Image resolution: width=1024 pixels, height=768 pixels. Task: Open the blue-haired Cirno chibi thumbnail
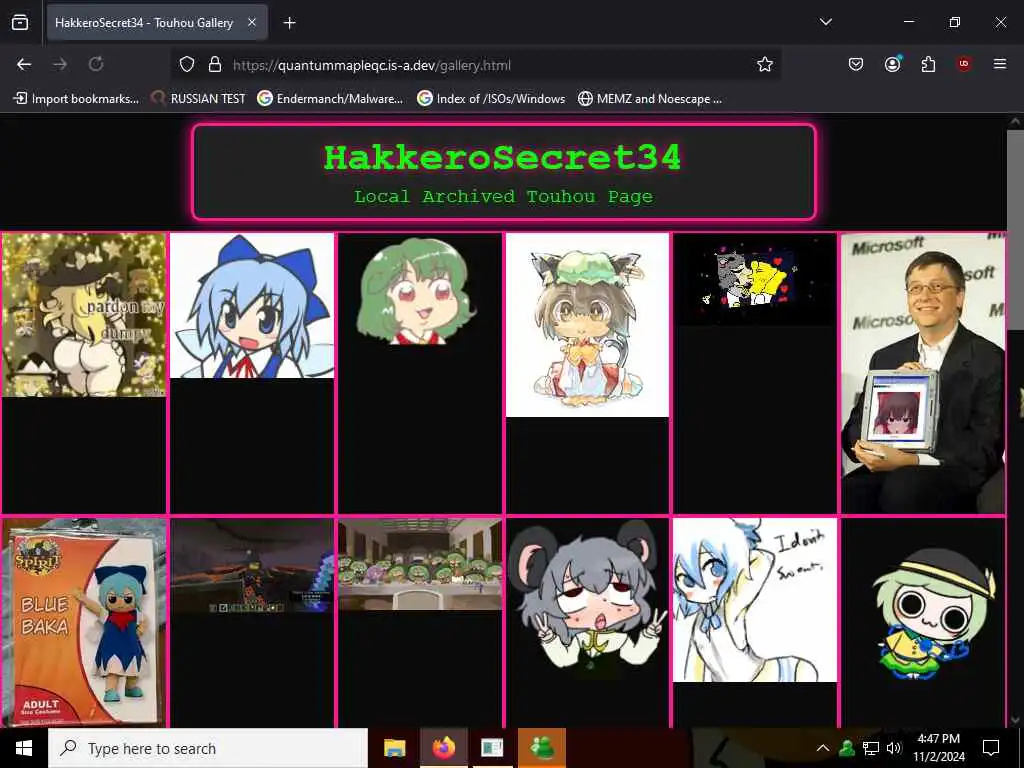(252, 306)
